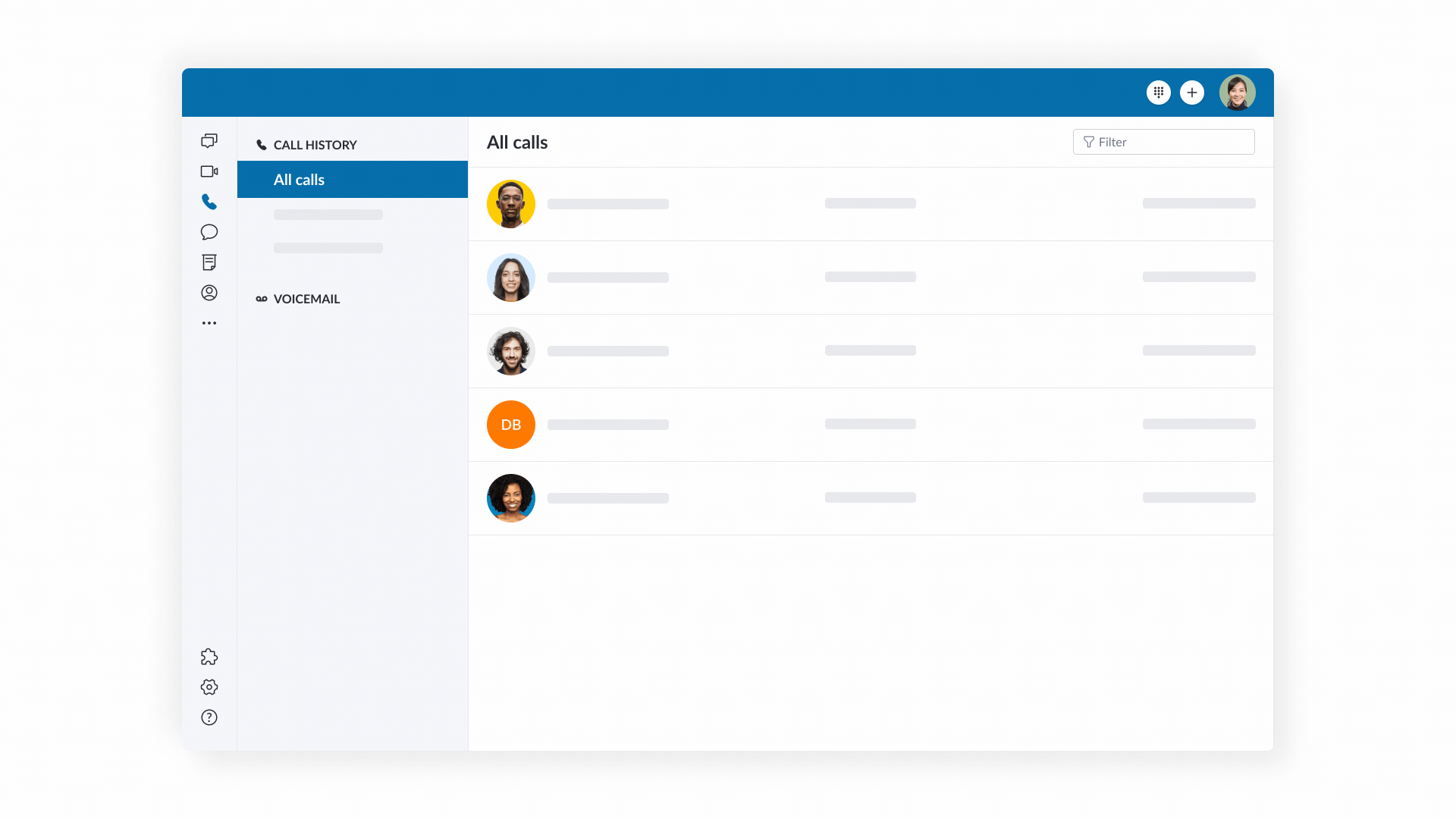
Task: Click the Call History section header
Action: 315,145
